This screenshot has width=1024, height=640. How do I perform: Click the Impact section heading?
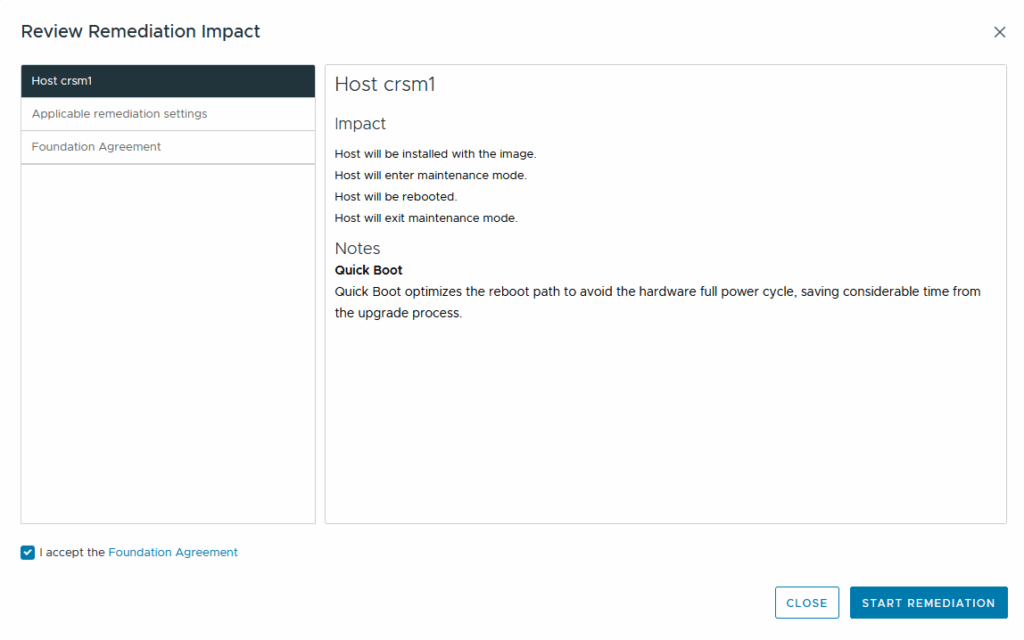pyautogui.click(x=360, y=123)
